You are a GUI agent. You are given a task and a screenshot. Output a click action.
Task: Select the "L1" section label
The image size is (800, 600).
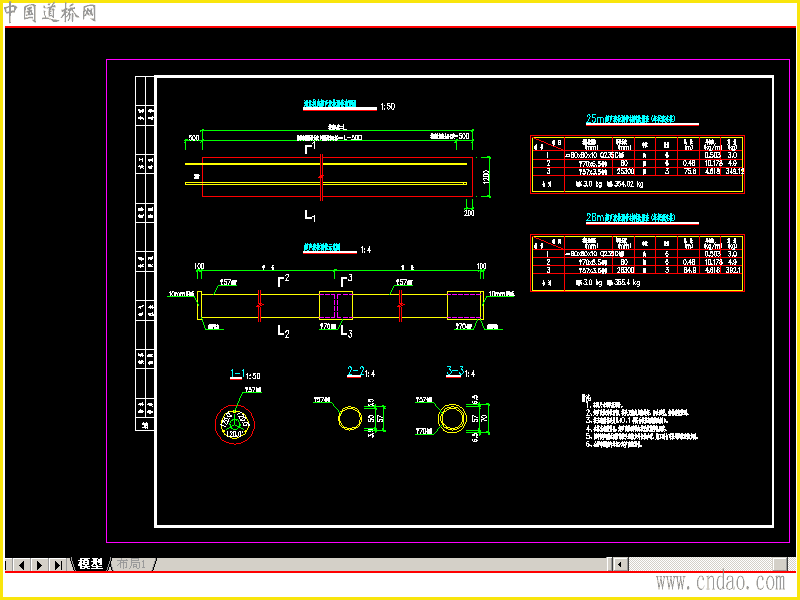tap(310, 216)
